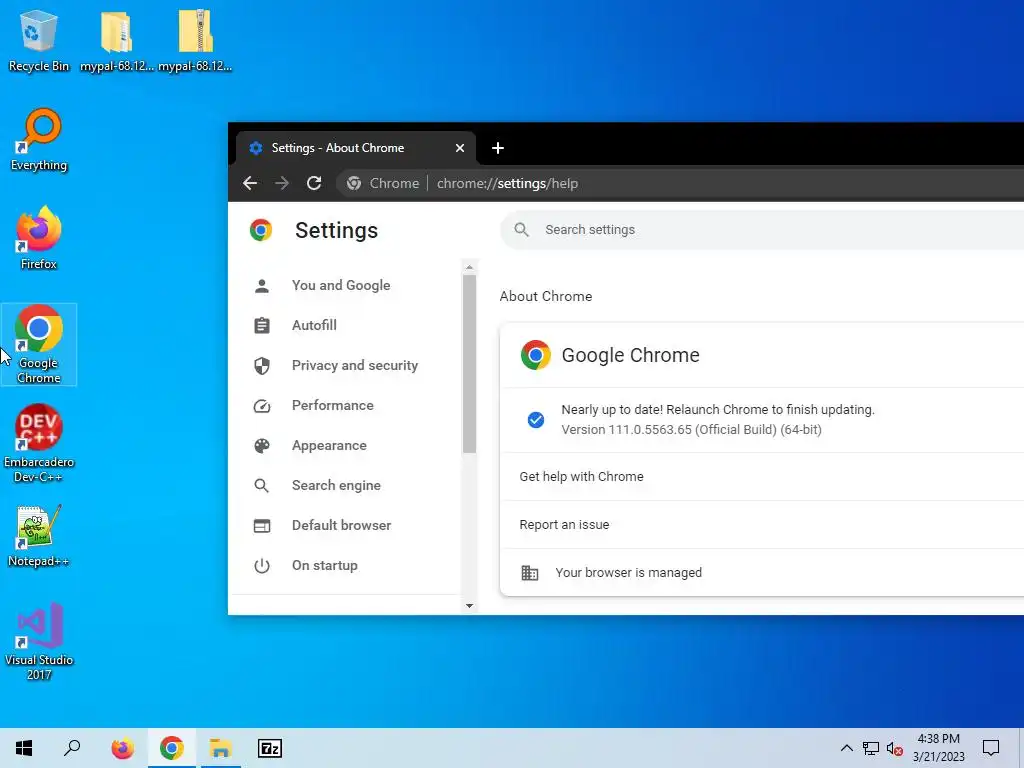This screenshot has height=768, width=1024.
Task: Click the sidebar scrollbar up arrow
Action: [469, 267]
